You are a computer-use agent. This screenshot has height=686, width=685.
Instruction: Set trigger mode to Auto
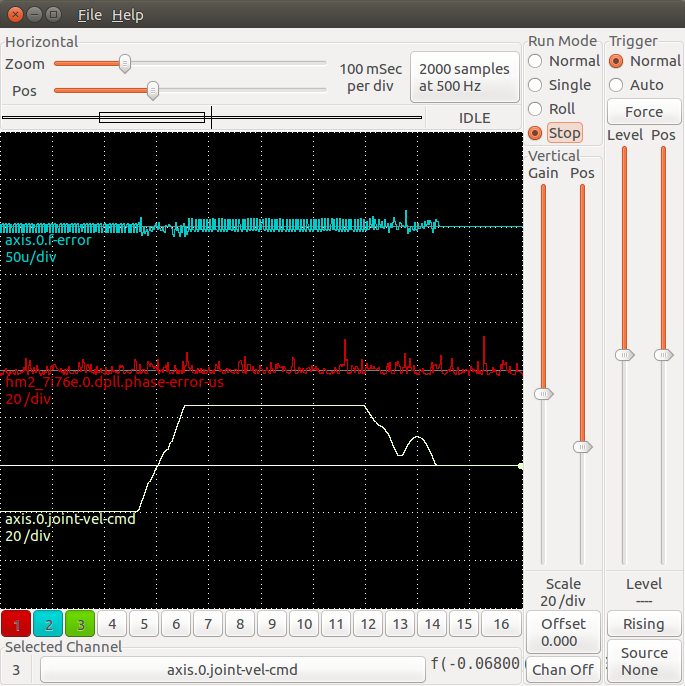click(x=636, y=85)
